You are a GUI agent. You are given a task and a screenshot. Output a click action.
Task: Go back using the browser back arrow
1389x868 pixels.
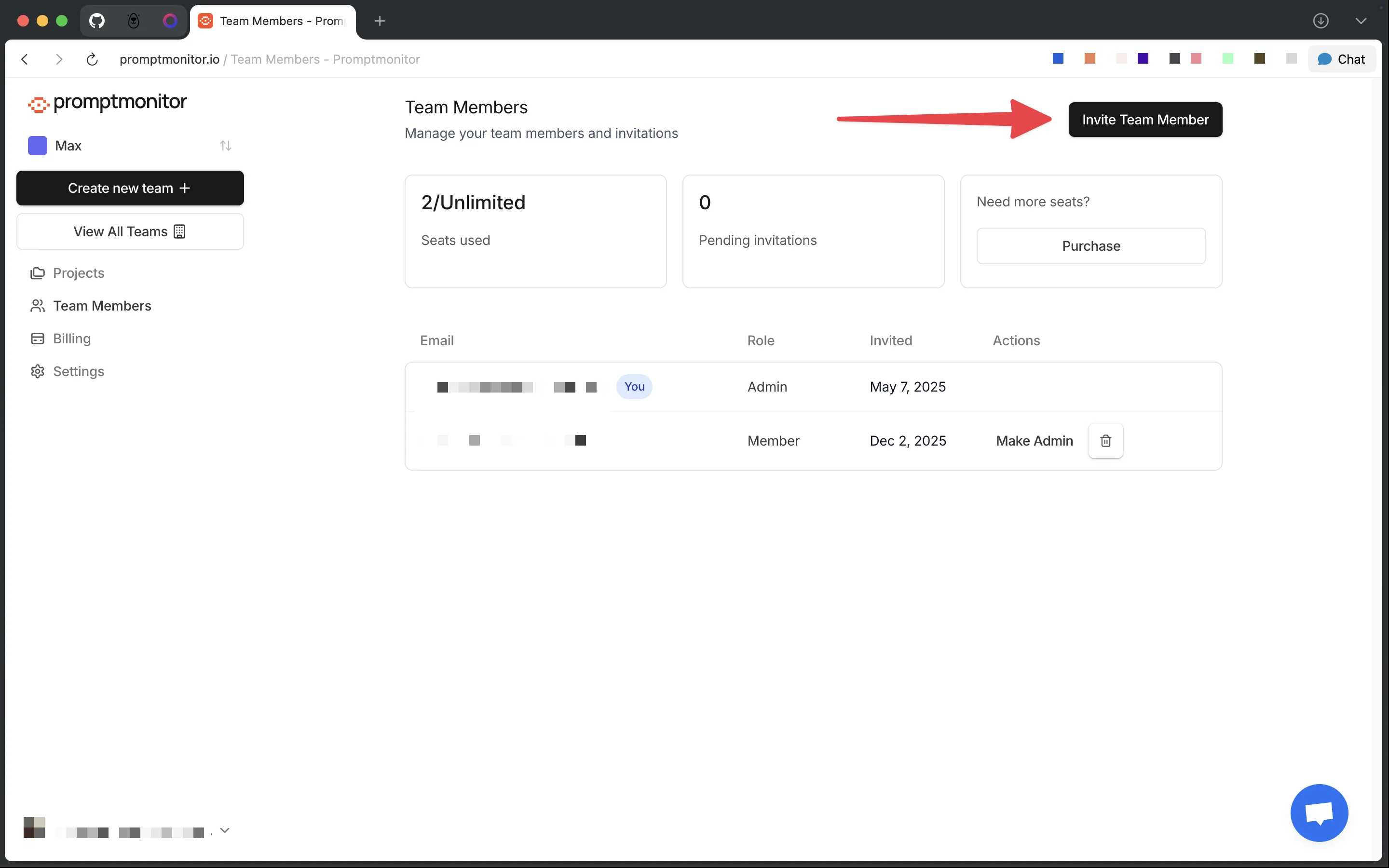click(x=25, y=59)
